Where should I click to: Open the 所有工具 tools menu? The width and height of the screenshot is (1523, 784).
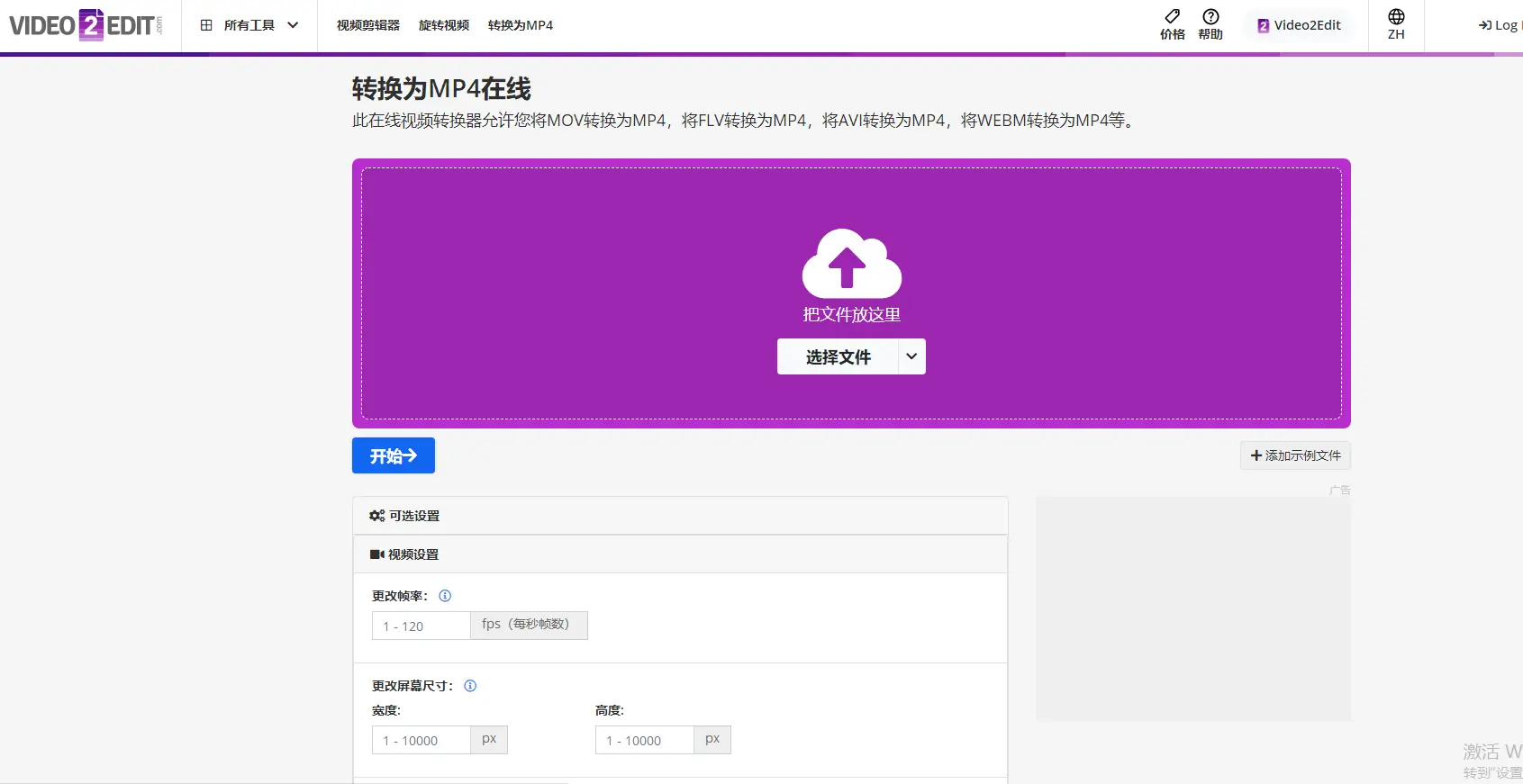click(x=249, y=25)
